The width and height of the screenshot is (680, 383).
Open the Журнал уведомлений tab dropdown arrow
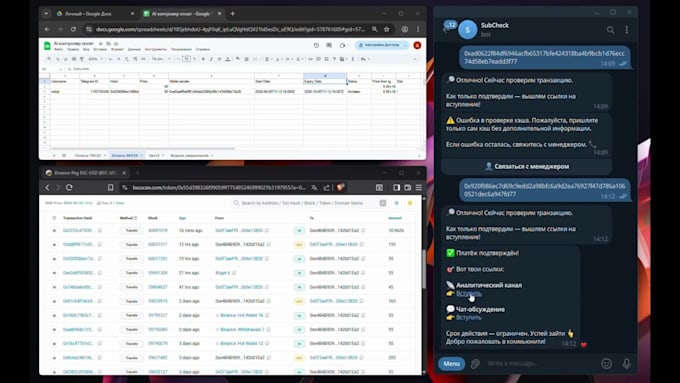coord(212,155)
